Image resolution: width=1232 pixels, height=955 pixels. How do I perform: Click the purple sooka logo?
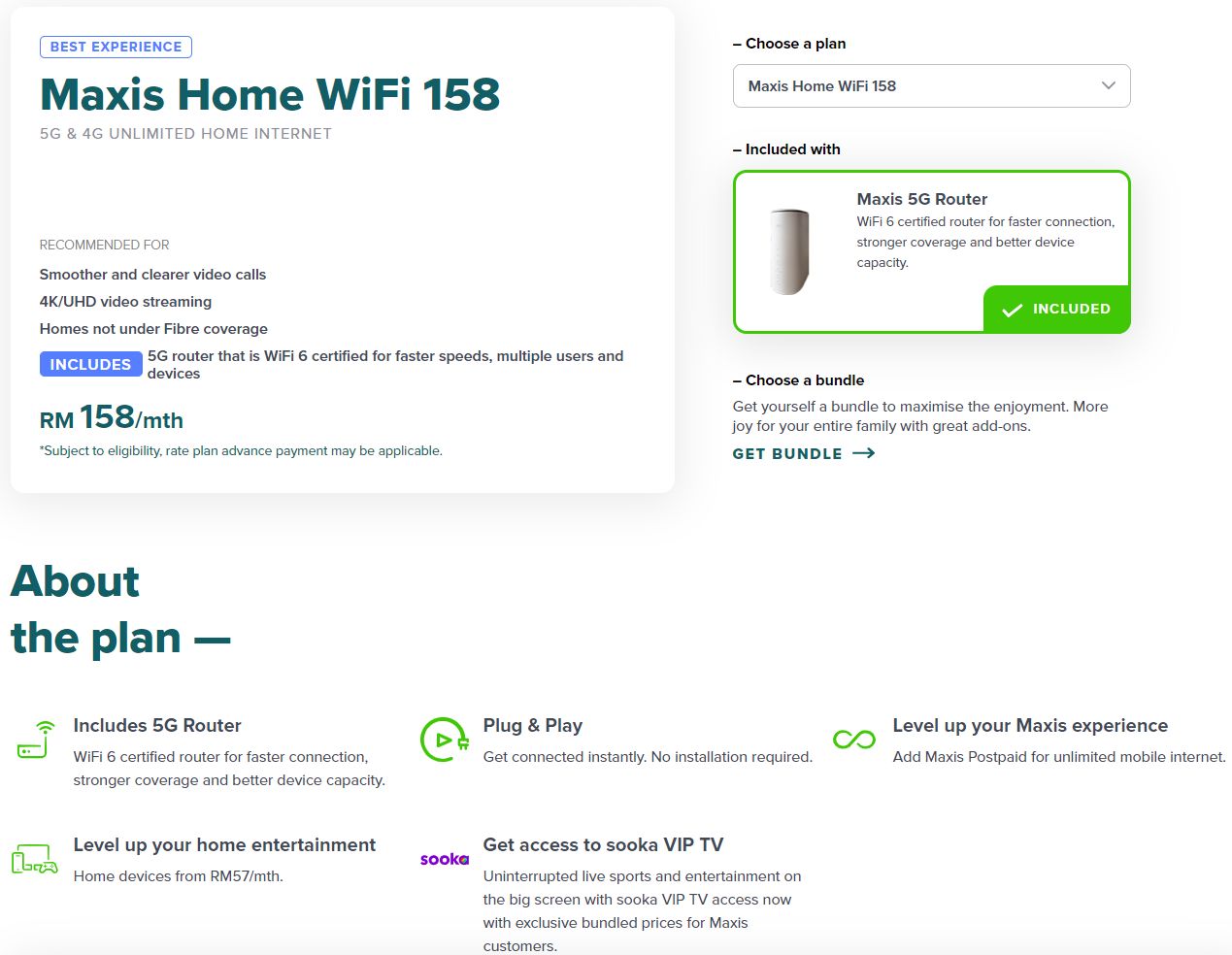coord(444,858)
